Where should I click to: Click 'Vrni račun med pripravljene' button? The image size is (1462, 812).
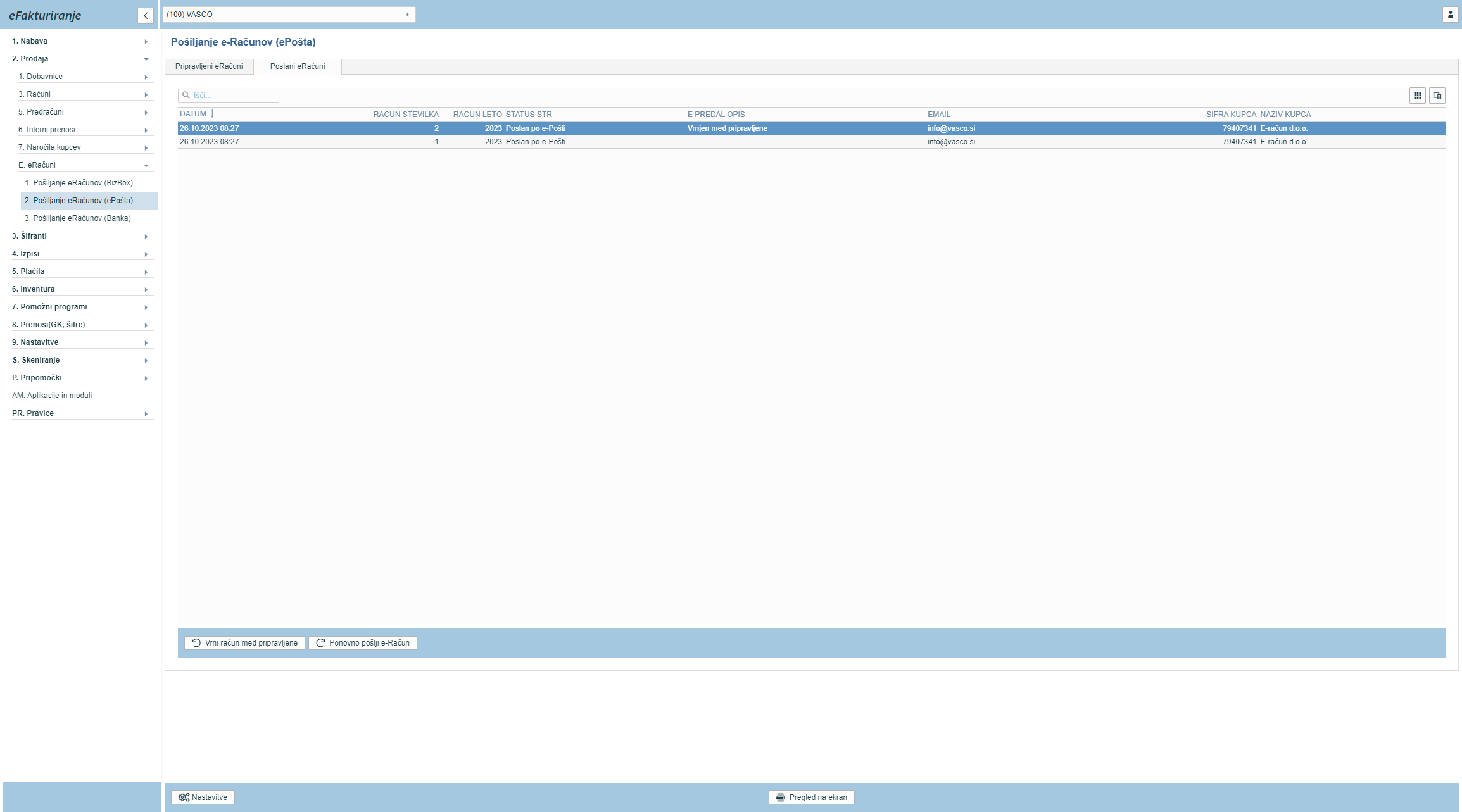click(244, 643)
